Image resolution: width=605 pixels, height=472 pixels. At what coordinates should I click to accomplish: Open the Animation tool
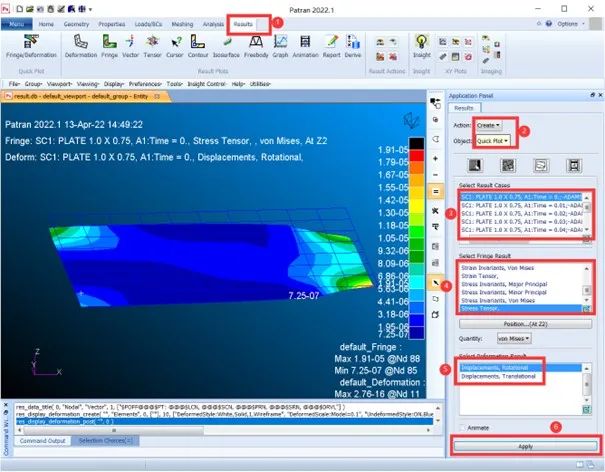305,47
